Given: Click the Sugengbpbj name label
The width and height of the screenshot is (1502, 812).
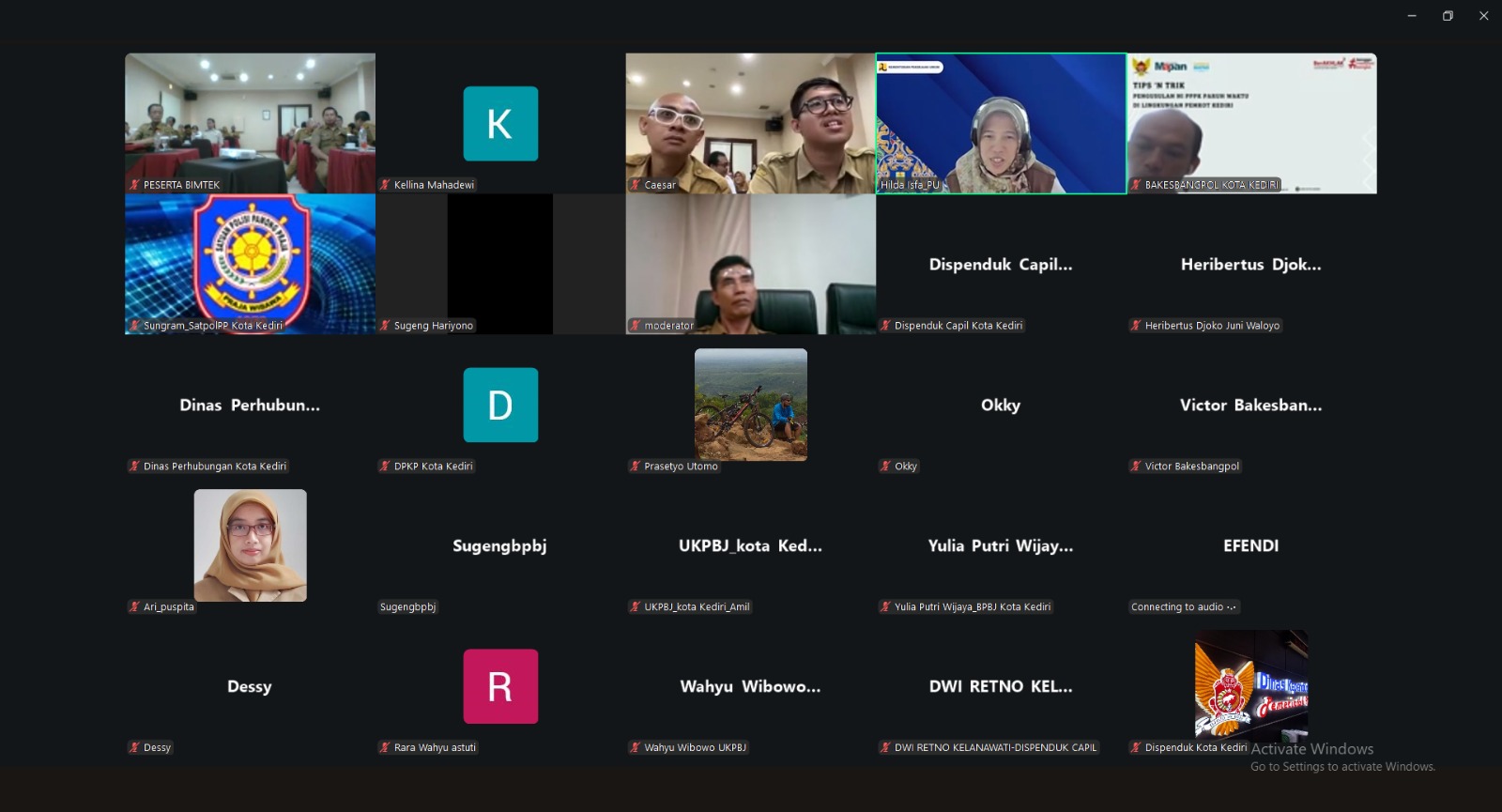Looking at the screenshot, I should pyautogui.click(x=408, y=607).
